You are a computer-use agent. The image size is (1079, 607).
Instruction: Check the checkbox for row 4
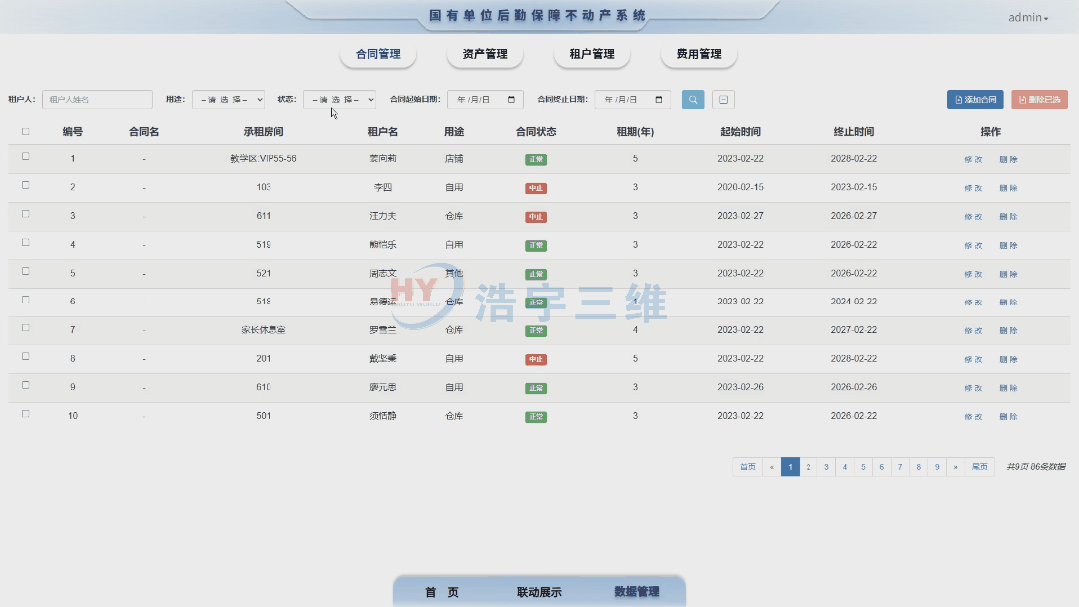tap(25, 242)
